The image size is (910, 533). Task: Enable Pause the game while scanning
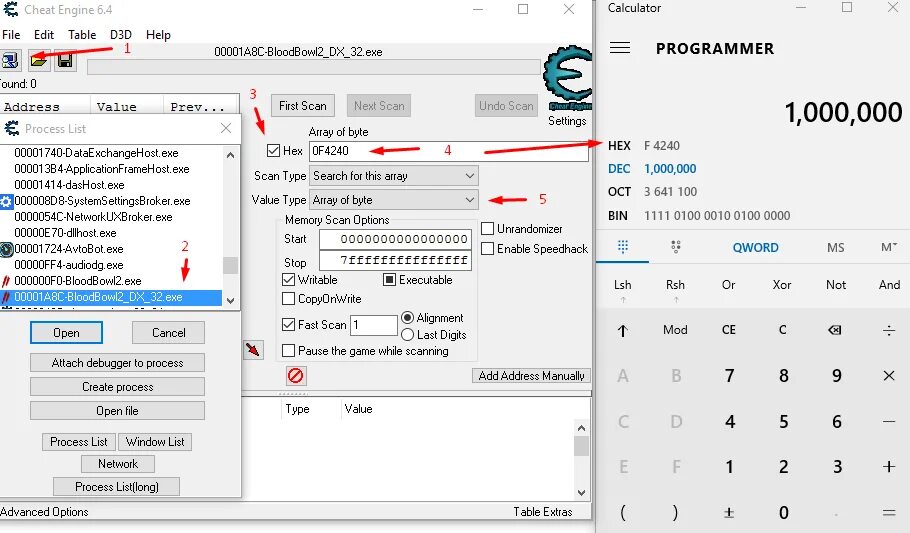coord(288,351)
